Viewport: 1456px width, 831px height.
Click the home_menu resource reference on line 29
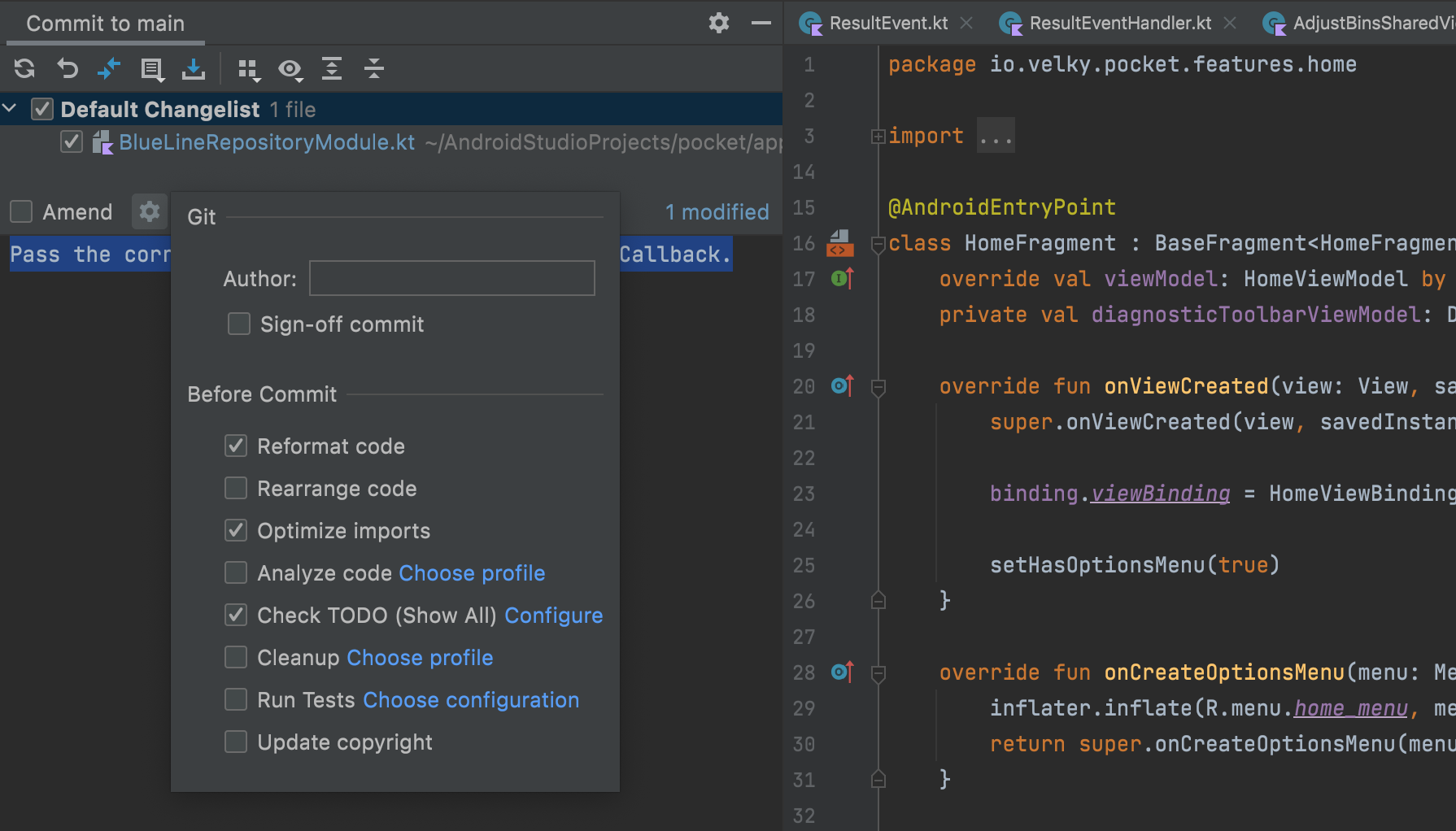coord(1350,708)
